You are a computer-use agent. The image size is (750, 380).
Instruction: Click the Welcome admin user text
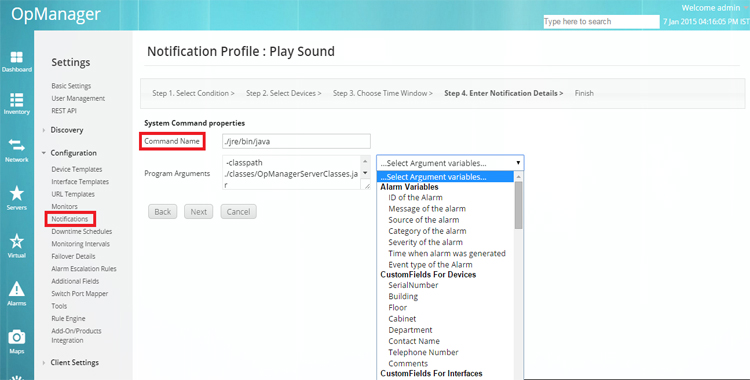710,8
